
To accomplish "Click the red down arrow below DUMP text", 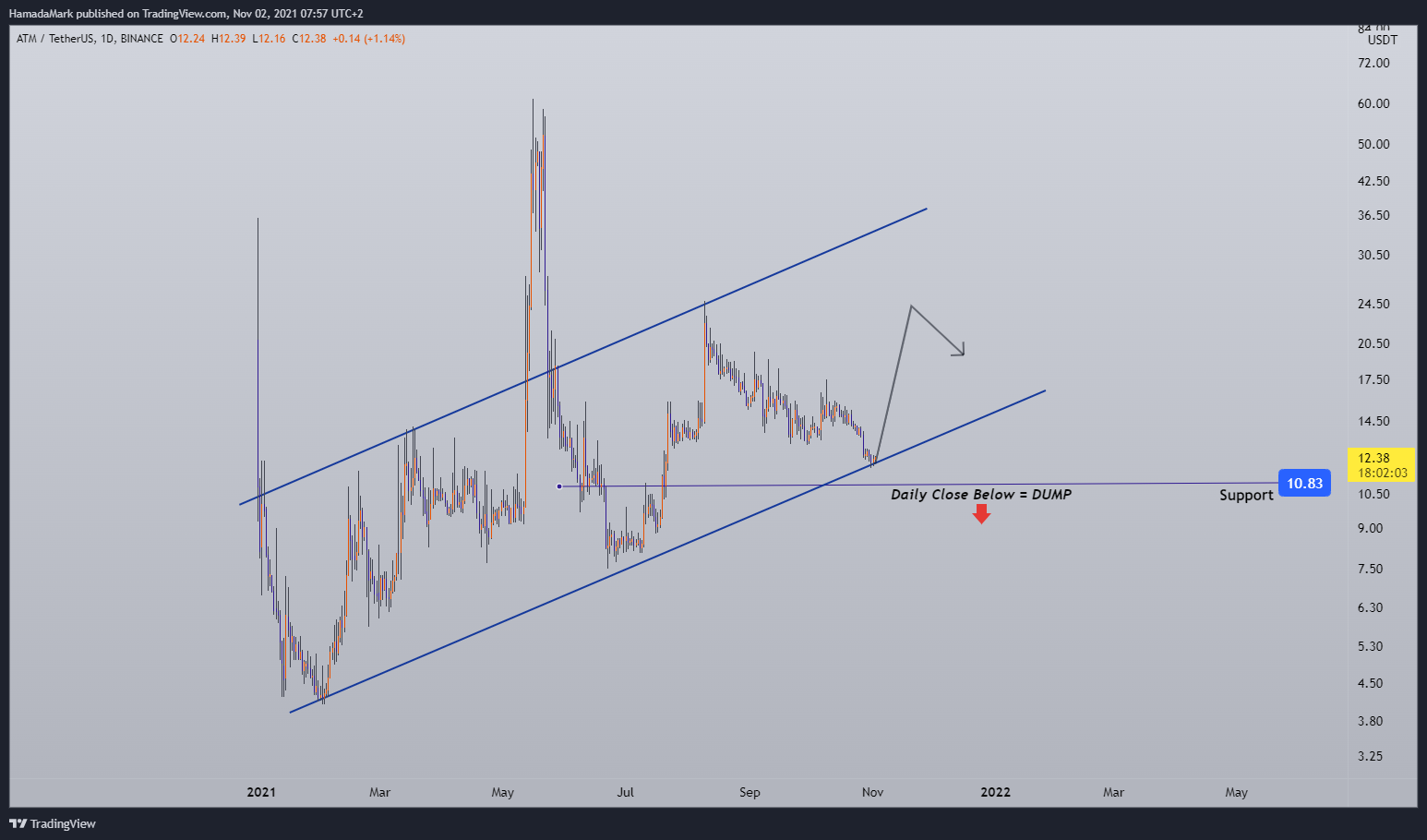I will tap(981, 514).
